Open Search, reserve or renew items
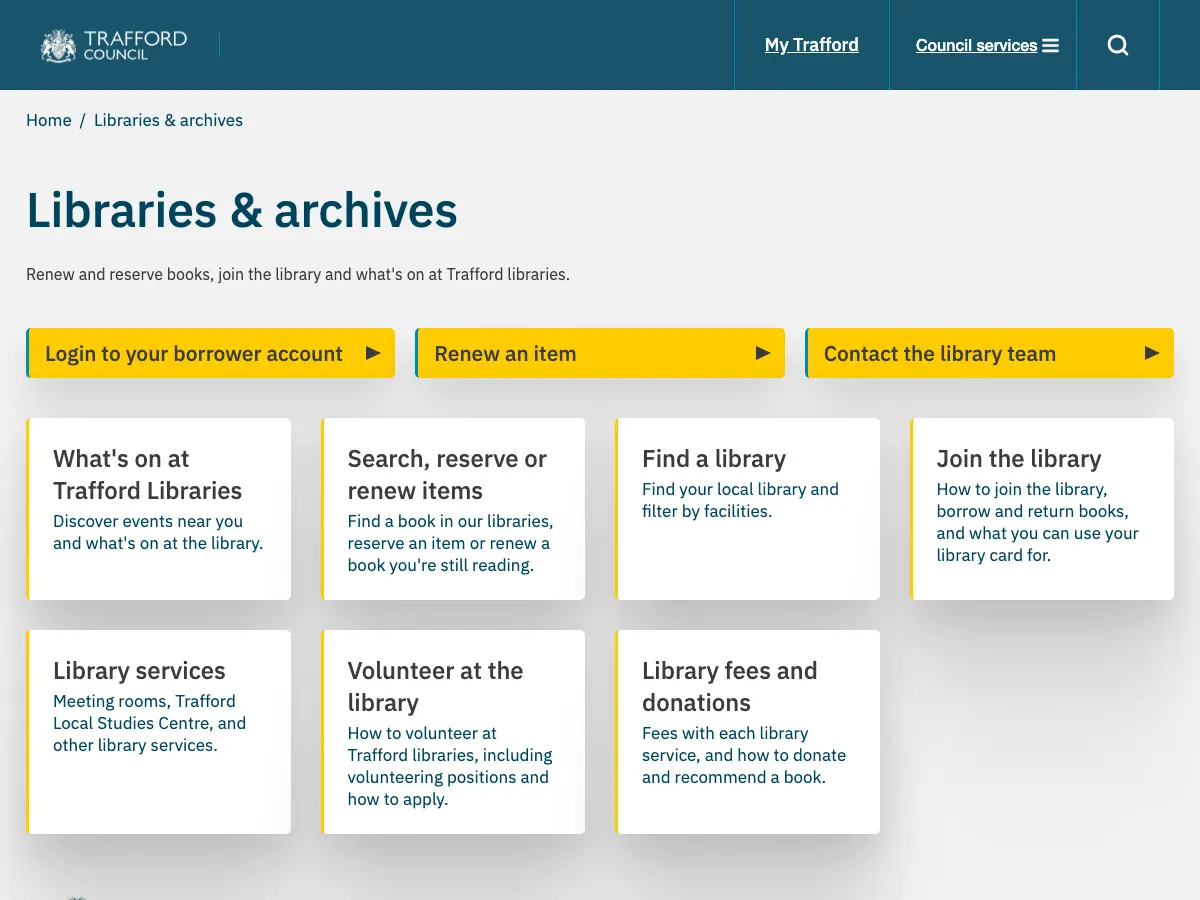1200x900 pixels. click(453, 509)
